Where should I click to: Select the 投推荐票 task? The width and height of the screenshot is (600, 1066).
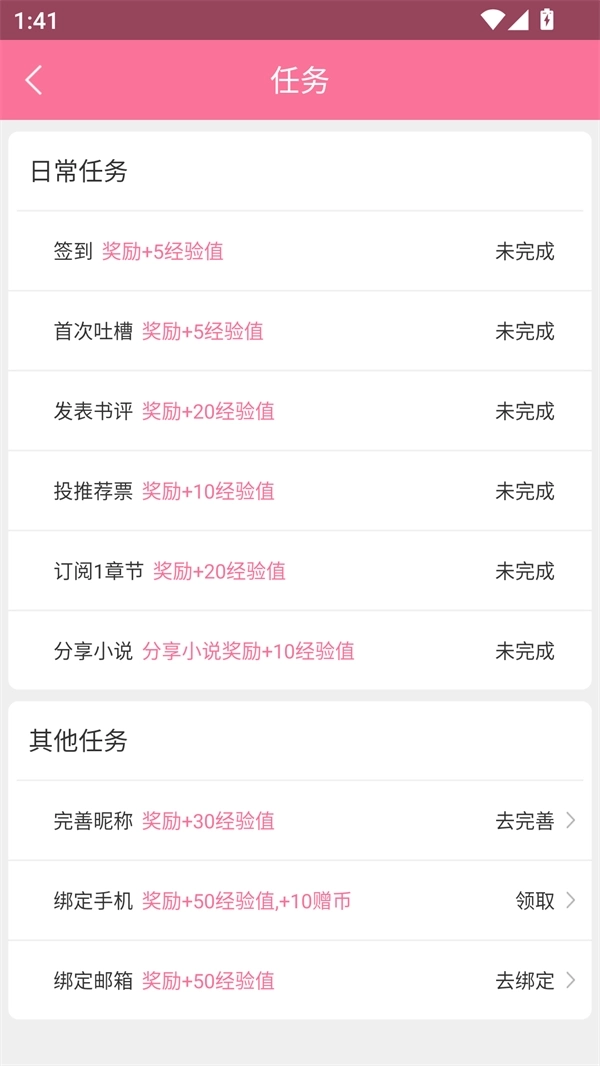93,491
